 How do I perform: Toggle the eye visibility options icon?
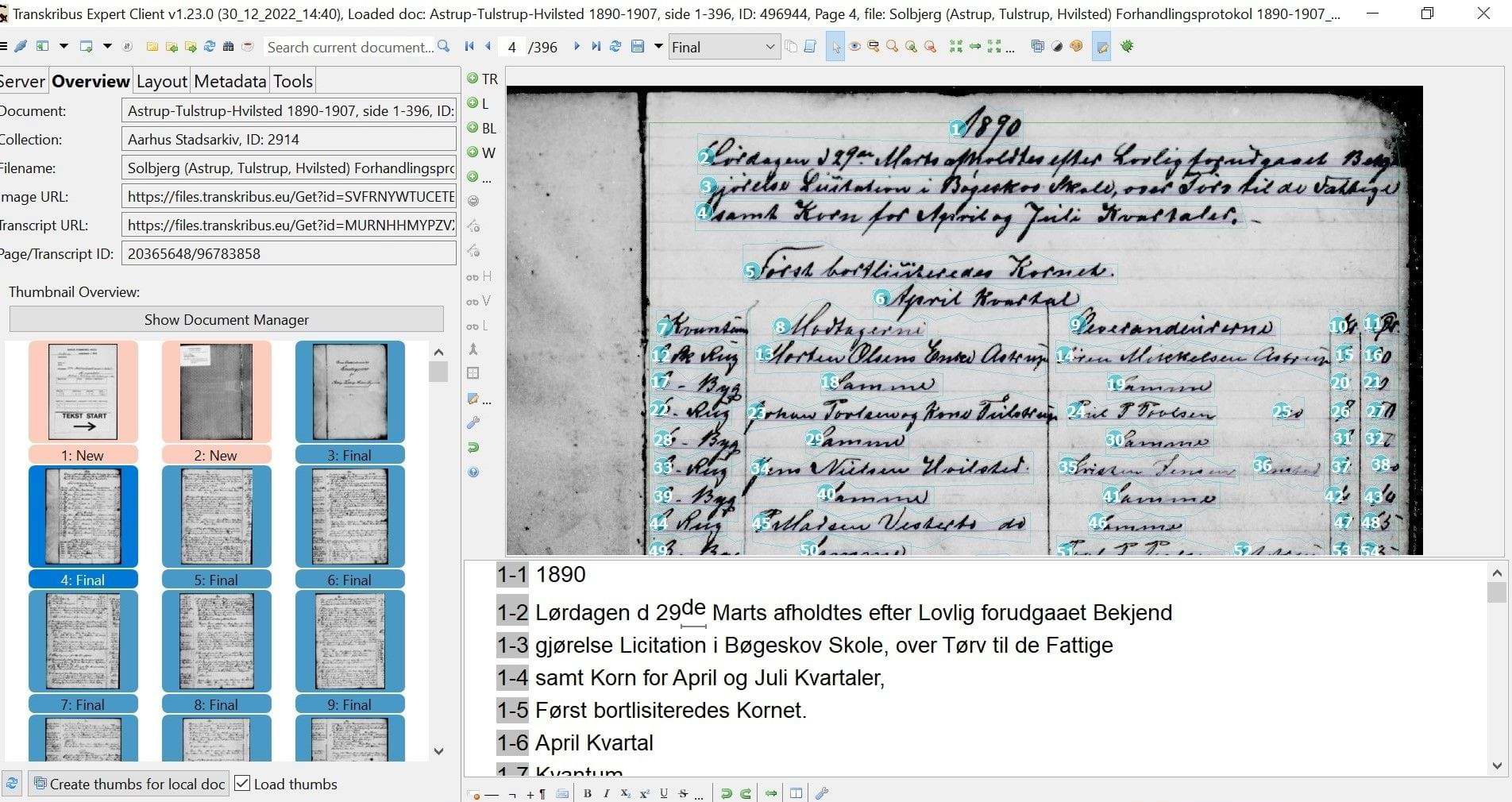[854, 47]
